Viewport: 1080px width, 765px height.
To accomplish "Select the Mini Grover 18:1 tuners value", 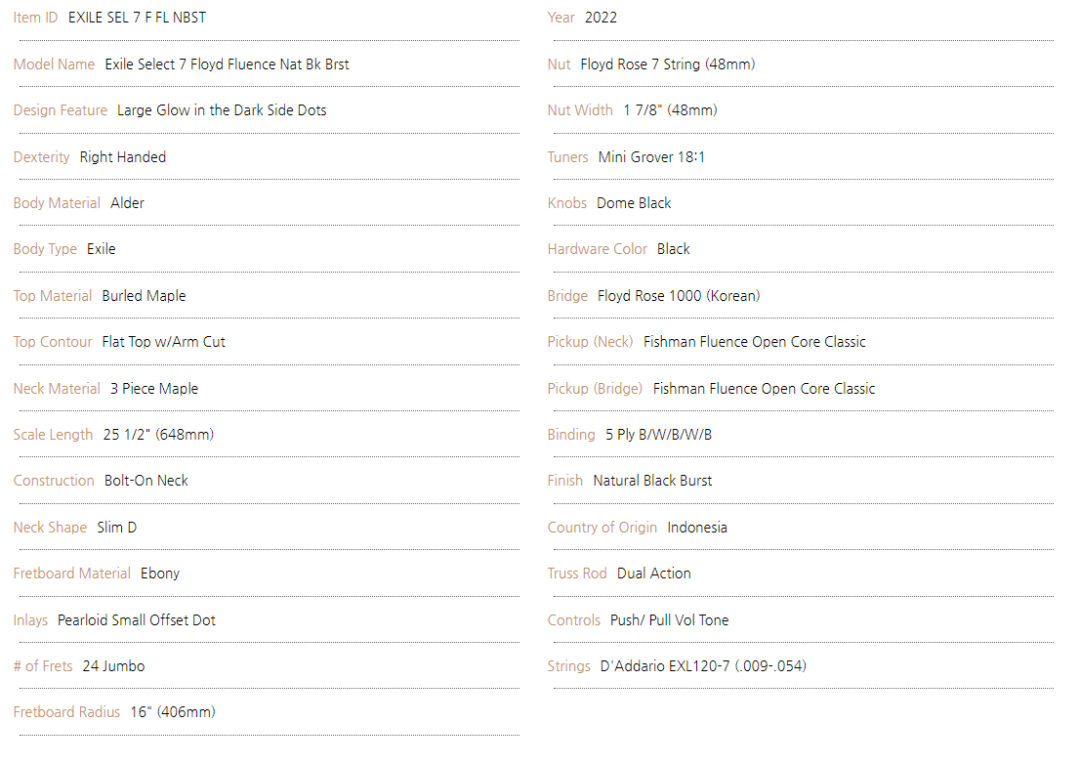I will point(651,157).
